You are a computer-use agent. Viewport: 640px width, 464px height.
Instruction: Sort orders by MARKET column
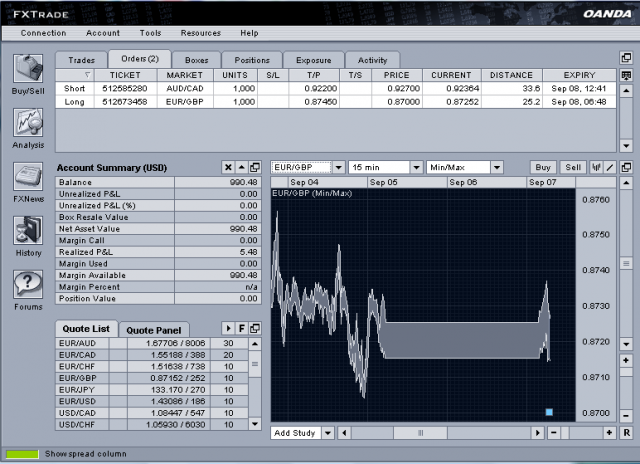(x=185, y=75)
